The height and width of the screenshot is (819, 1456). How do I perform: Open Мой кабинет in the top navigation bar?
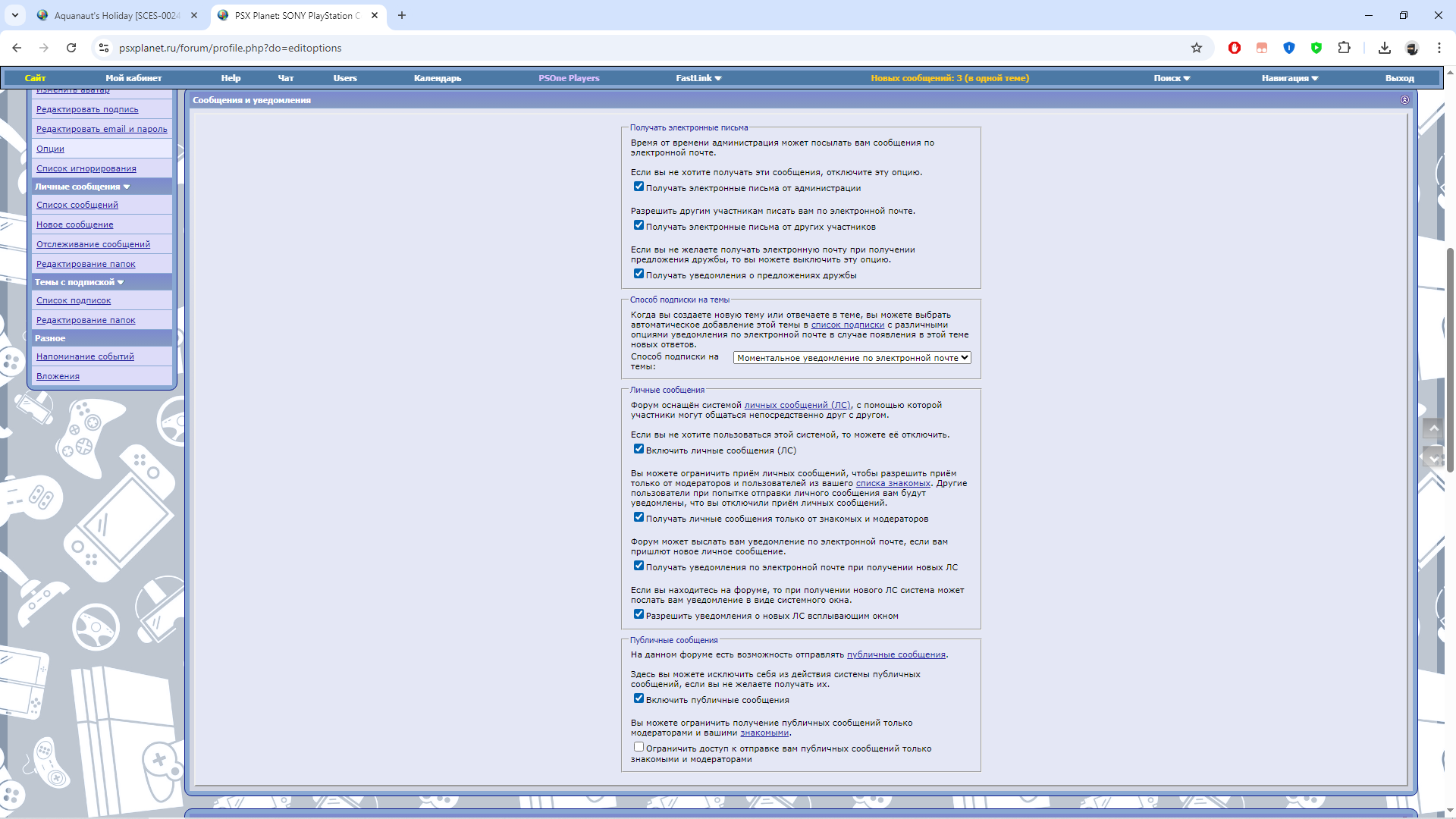click(133, 78)
